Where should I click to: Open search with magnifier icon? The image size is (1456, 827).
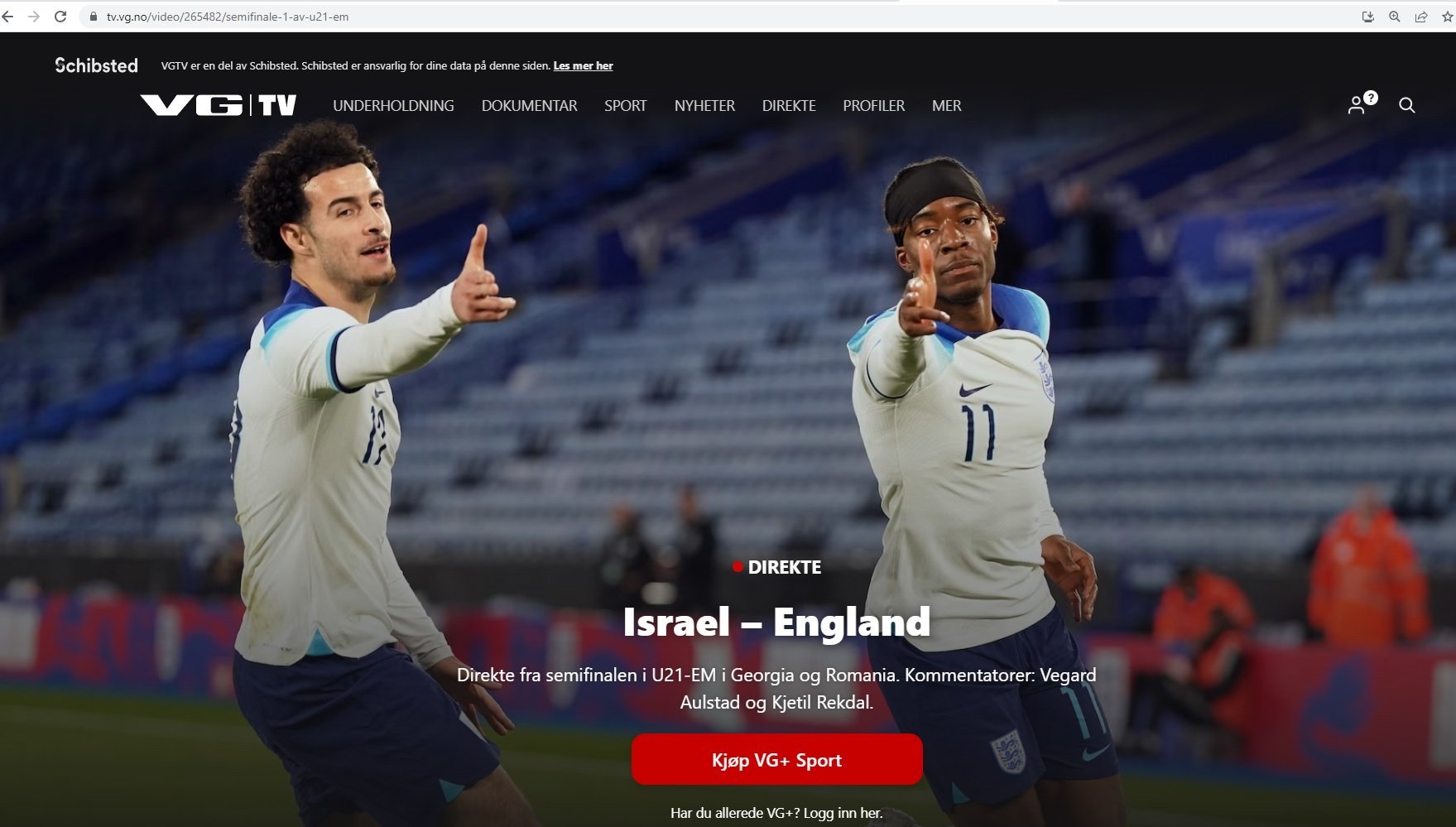click(x=1407, y=105)
